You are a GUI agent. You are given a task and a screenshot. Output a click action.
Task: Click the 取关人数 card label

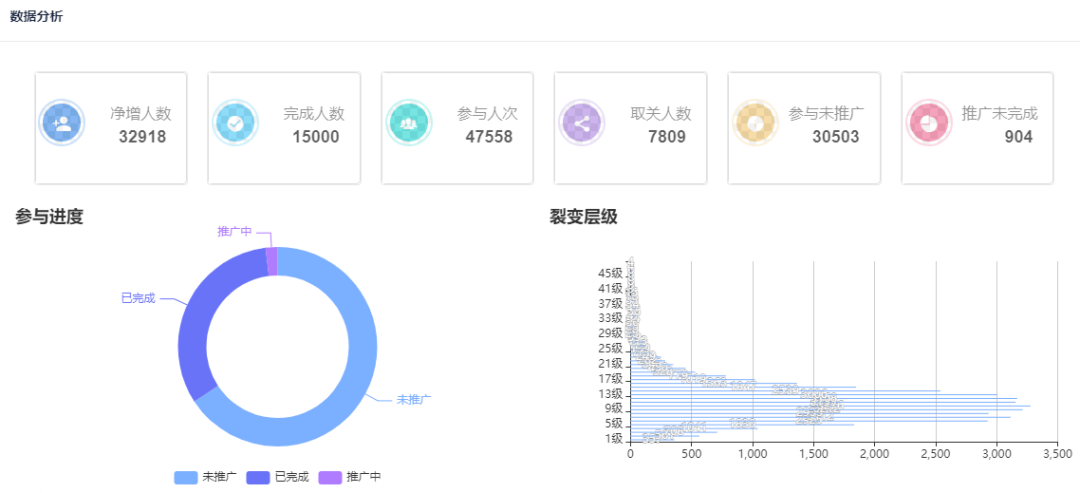[x=661, y=114]
